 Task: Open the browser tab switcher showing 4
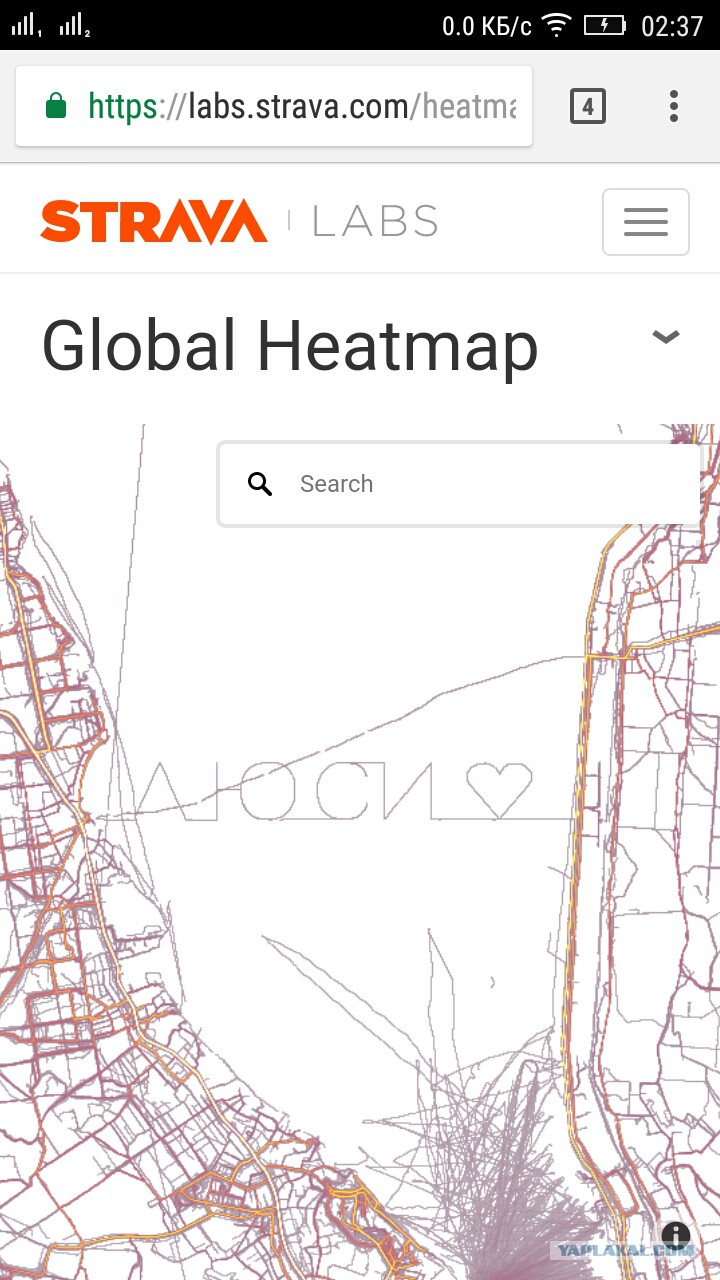[x=588, y=106]
